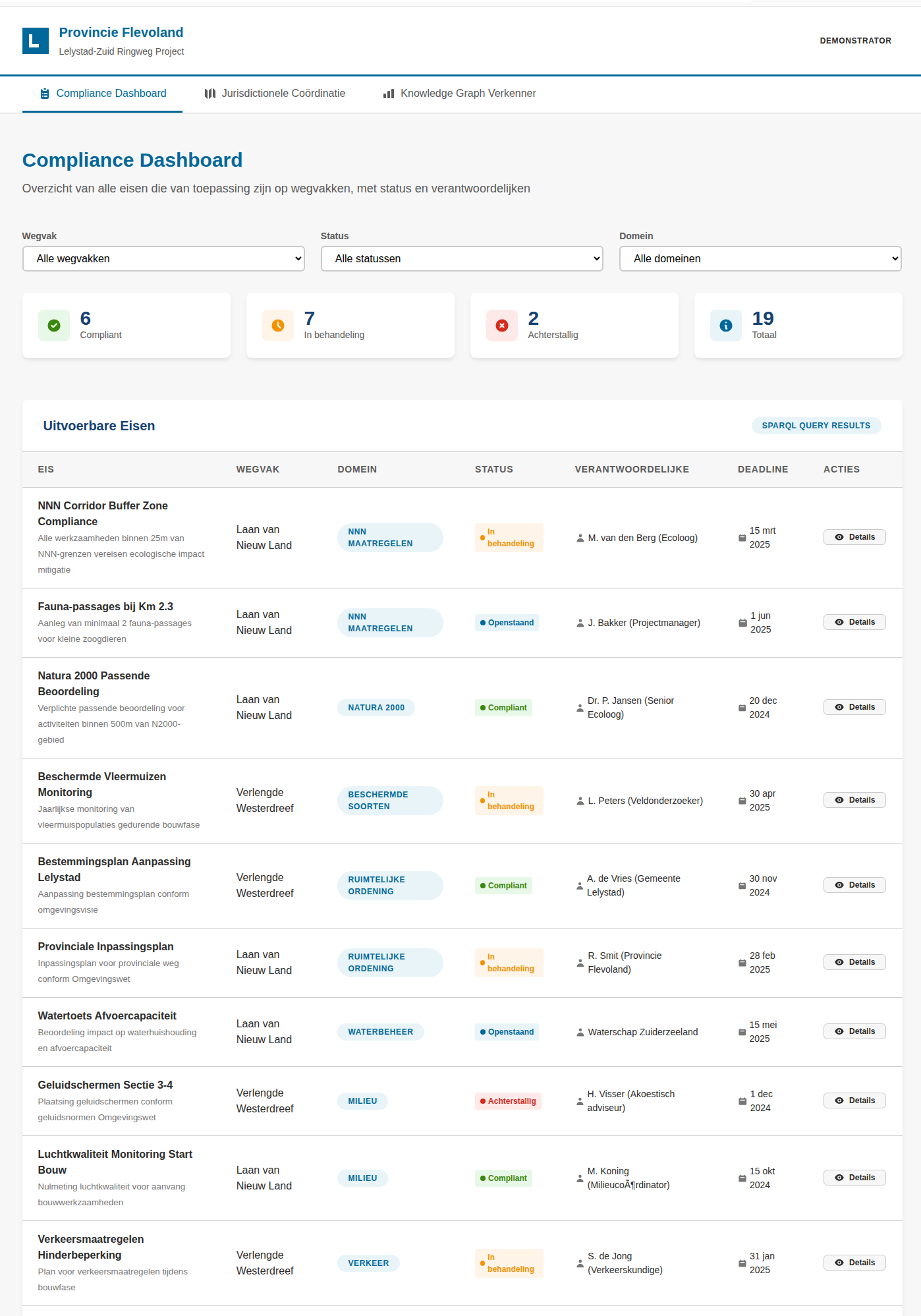This screenshot has width=921, height=1316.
Task: Click calendar icon next to 15 mrt 2025
Action: [742, 538]
